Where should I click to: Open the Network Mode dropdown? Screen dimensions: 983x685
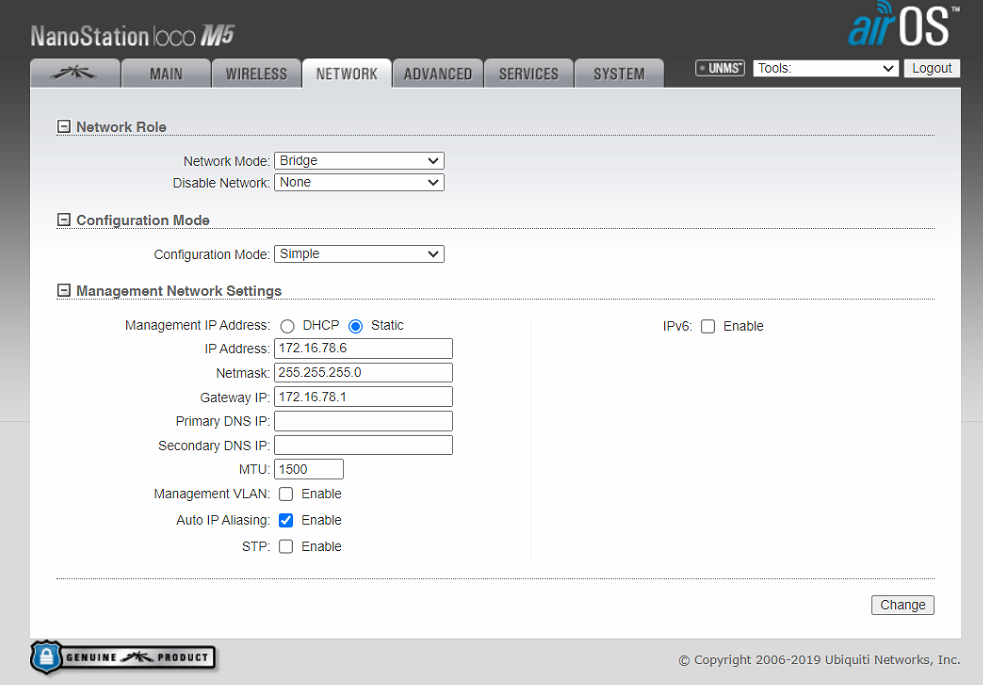click(359, 160)
